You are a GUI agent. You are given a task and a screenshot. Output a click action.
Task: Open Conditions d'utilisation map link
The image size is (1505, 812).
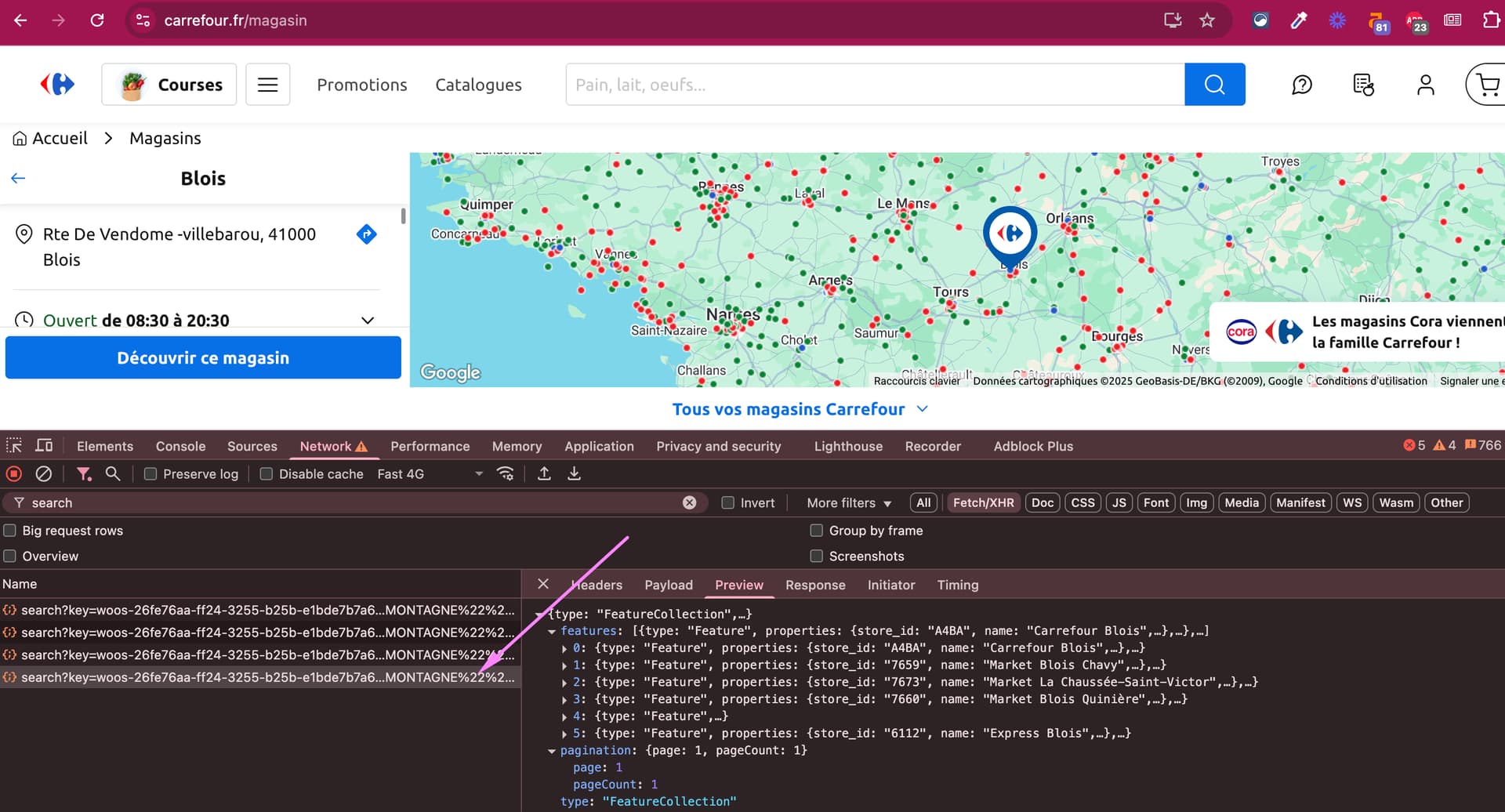click(1371, 381)
